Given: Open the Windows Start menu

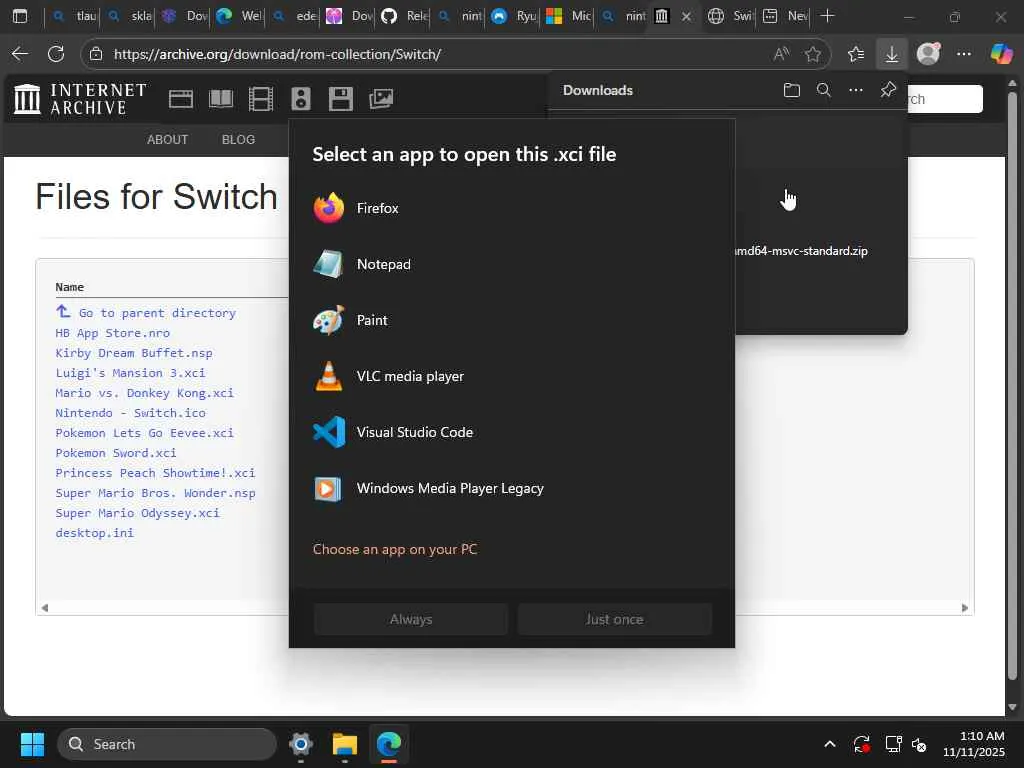Looking at the screenshot, I should (x=32, y=744).
